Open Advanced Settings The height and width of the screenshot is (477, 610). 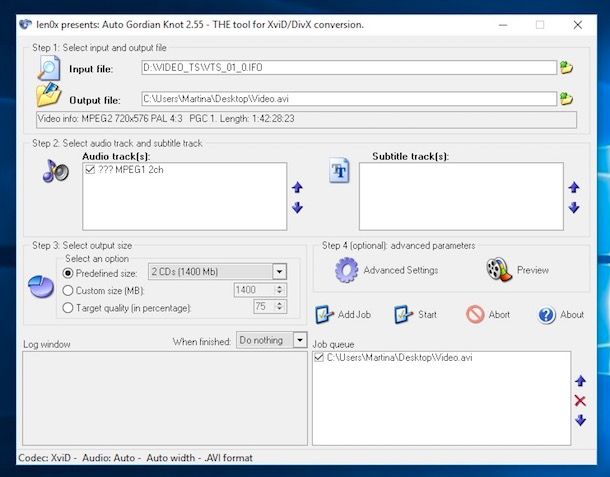pyautogui.click(x=401, y=270)
